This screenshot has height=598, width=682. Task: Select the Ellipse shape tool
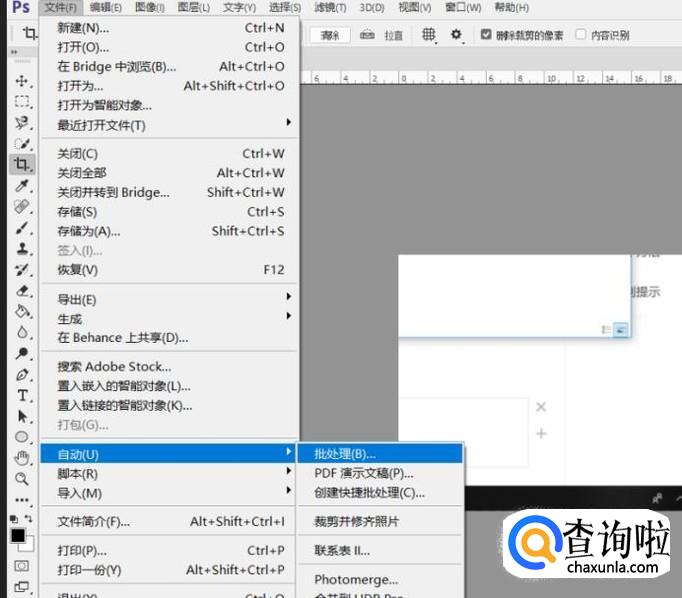22,437
